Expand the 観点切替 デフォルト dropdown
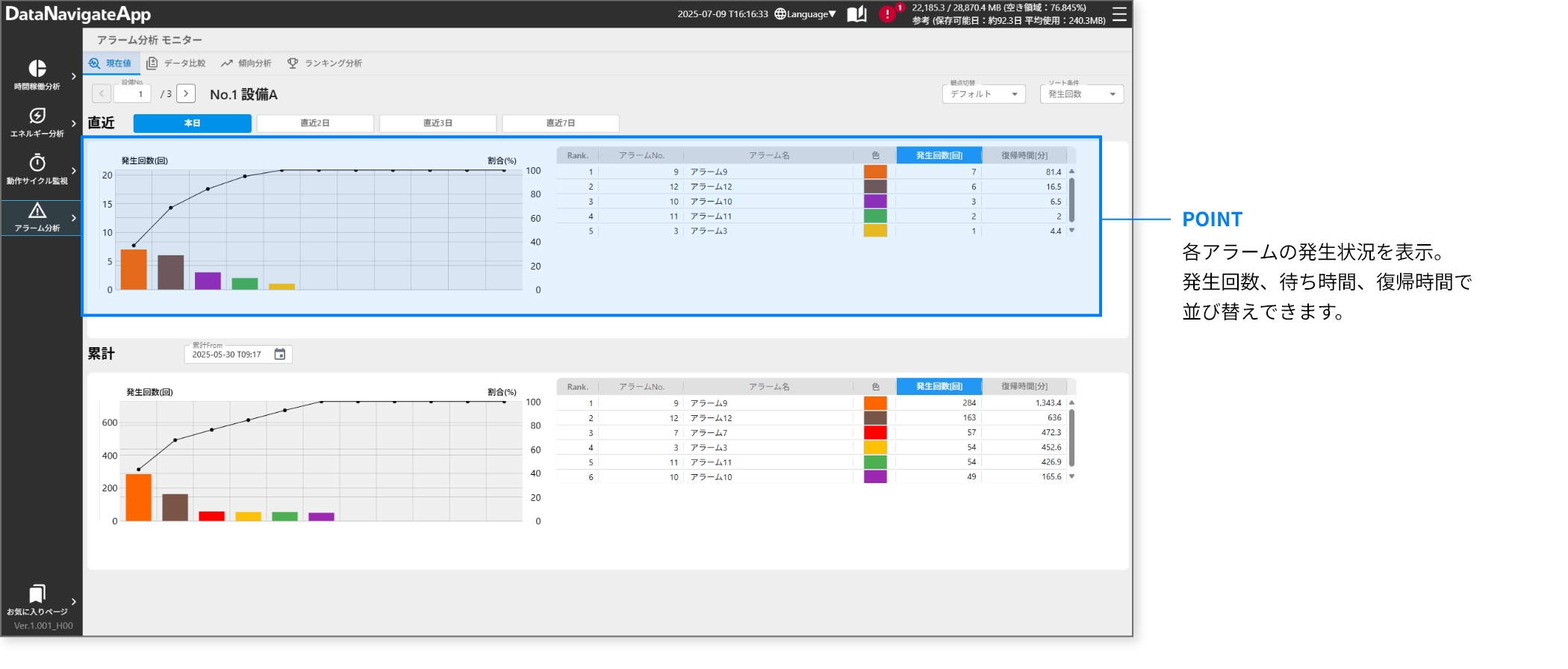The image size is (1568, 669). [x=983, y=94]
